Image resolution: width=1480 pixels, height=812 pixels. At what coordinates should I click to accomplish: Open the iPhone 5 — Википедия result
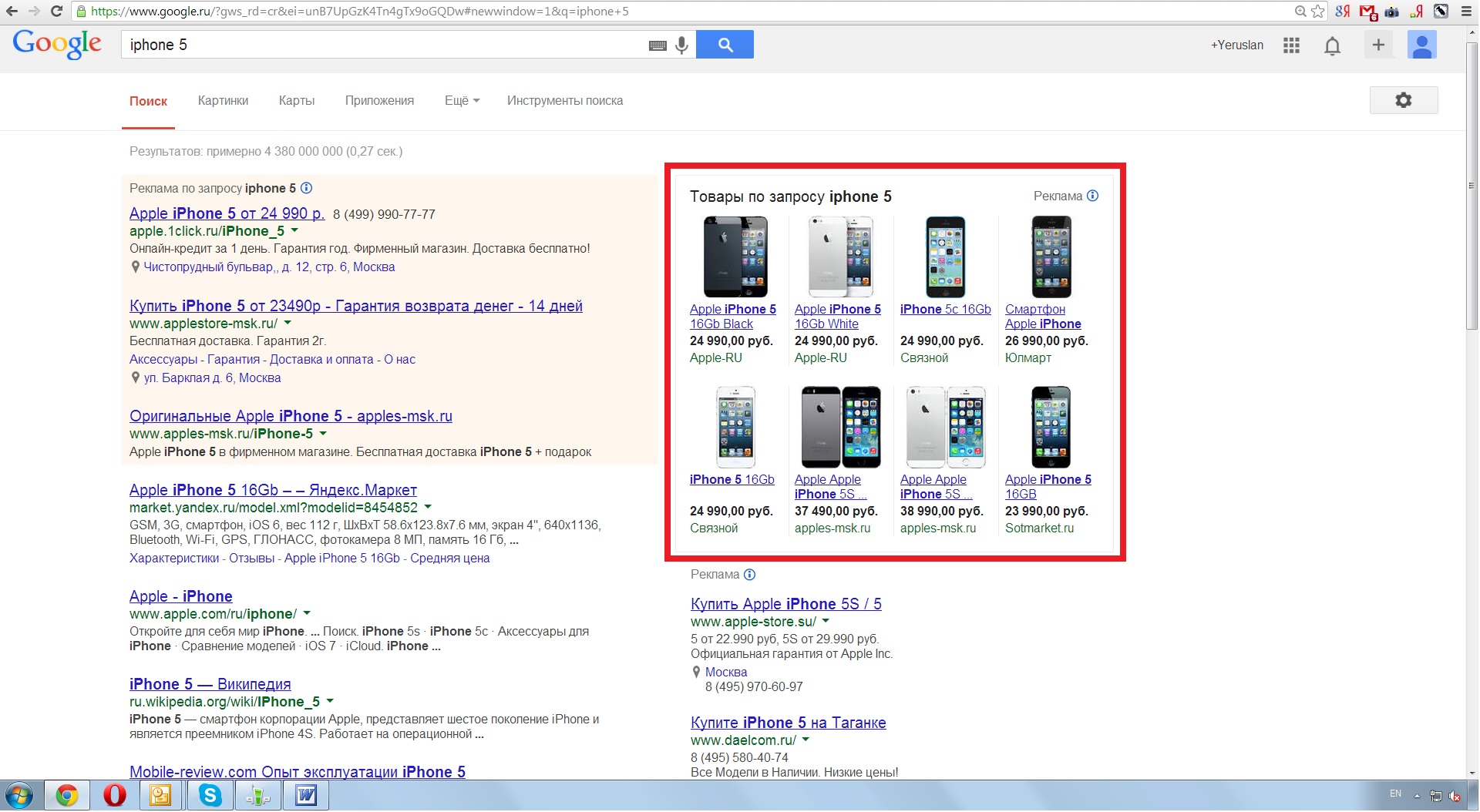[x=210, y=684]
